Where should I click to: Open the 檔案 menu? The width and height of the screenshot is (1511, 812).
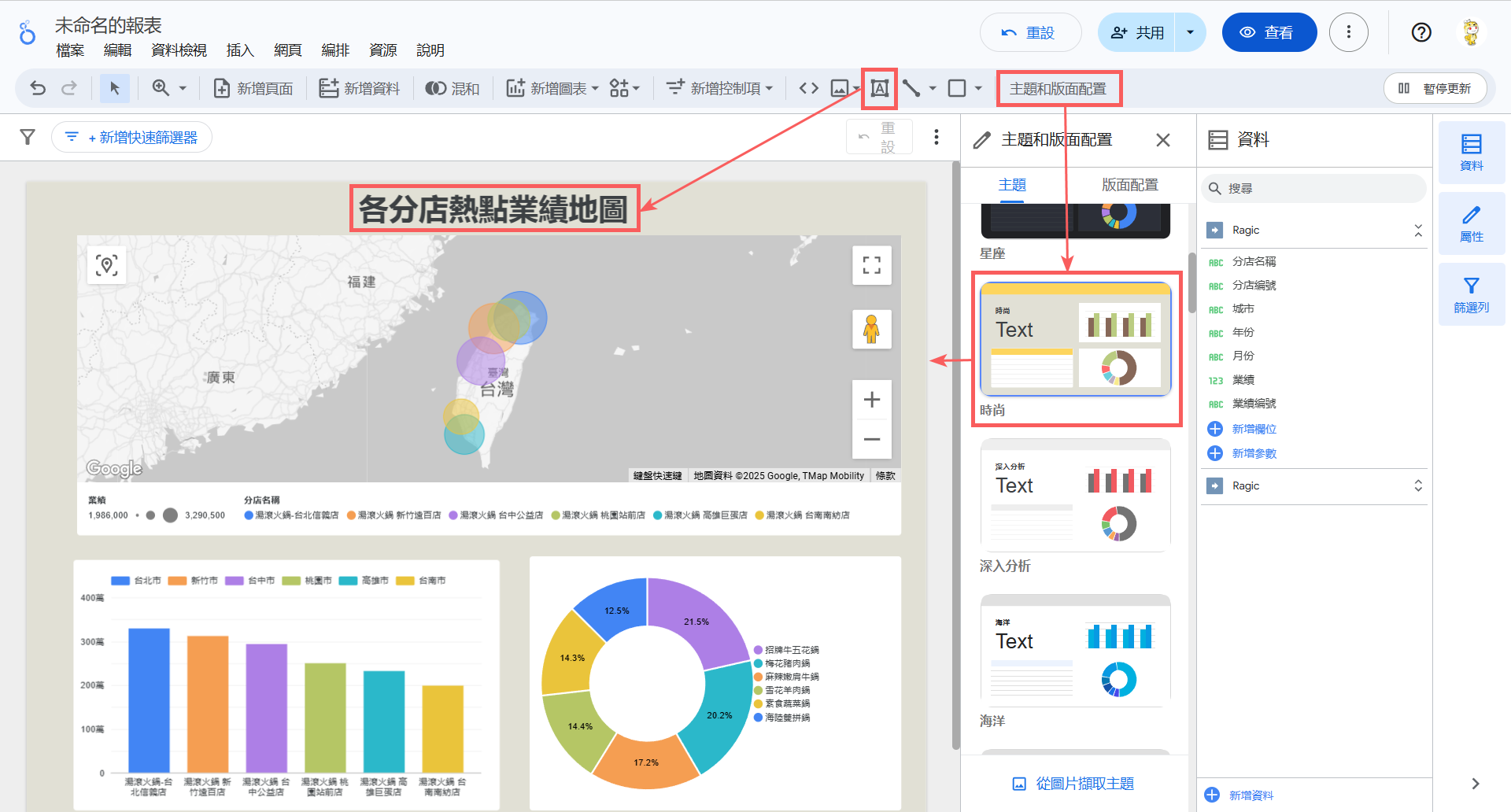pos(70,50)
